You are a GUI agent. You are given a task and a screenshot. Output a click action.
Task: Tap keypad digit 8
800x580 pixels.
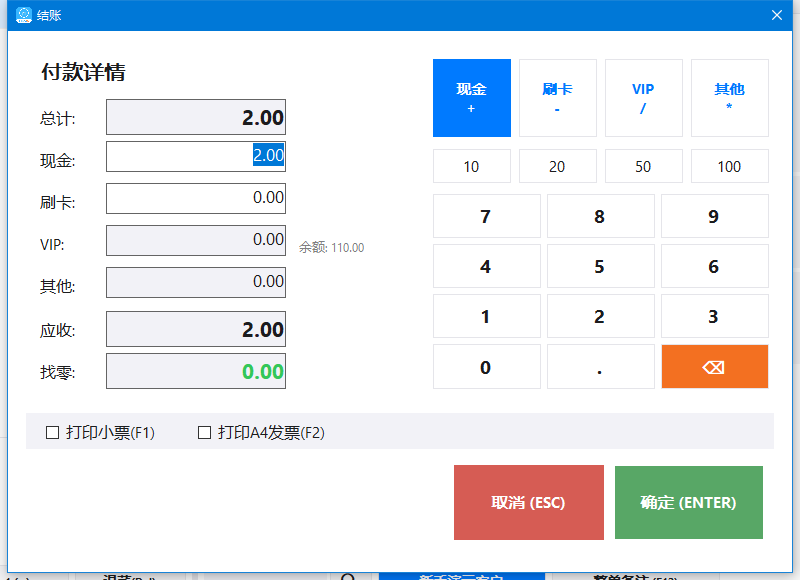[x=601, y=216]
